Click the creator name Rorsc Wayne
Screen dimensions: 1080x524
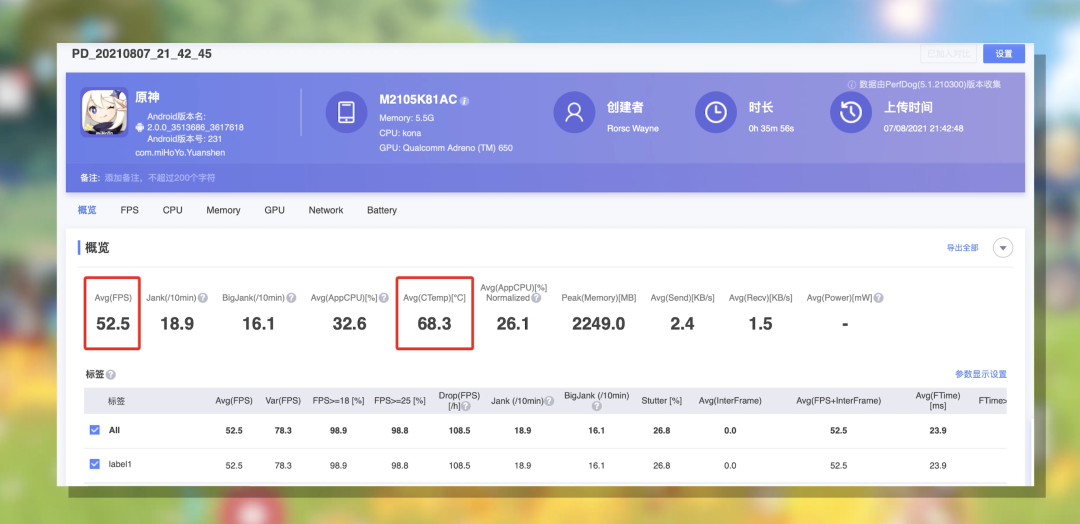(632, 129)
